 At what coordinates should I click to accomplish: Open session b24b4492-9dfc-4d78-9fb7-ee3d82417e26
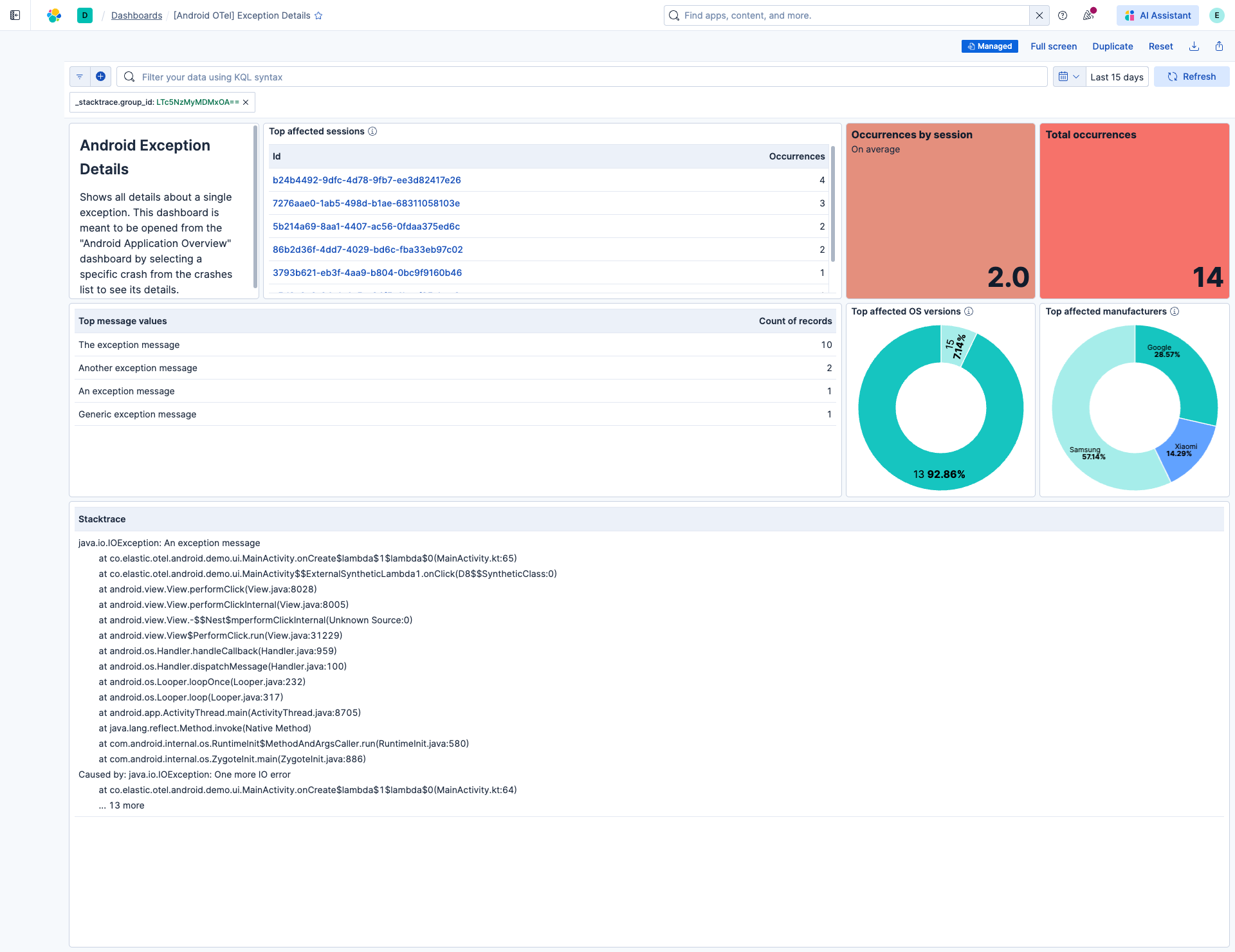click(367, 180)
